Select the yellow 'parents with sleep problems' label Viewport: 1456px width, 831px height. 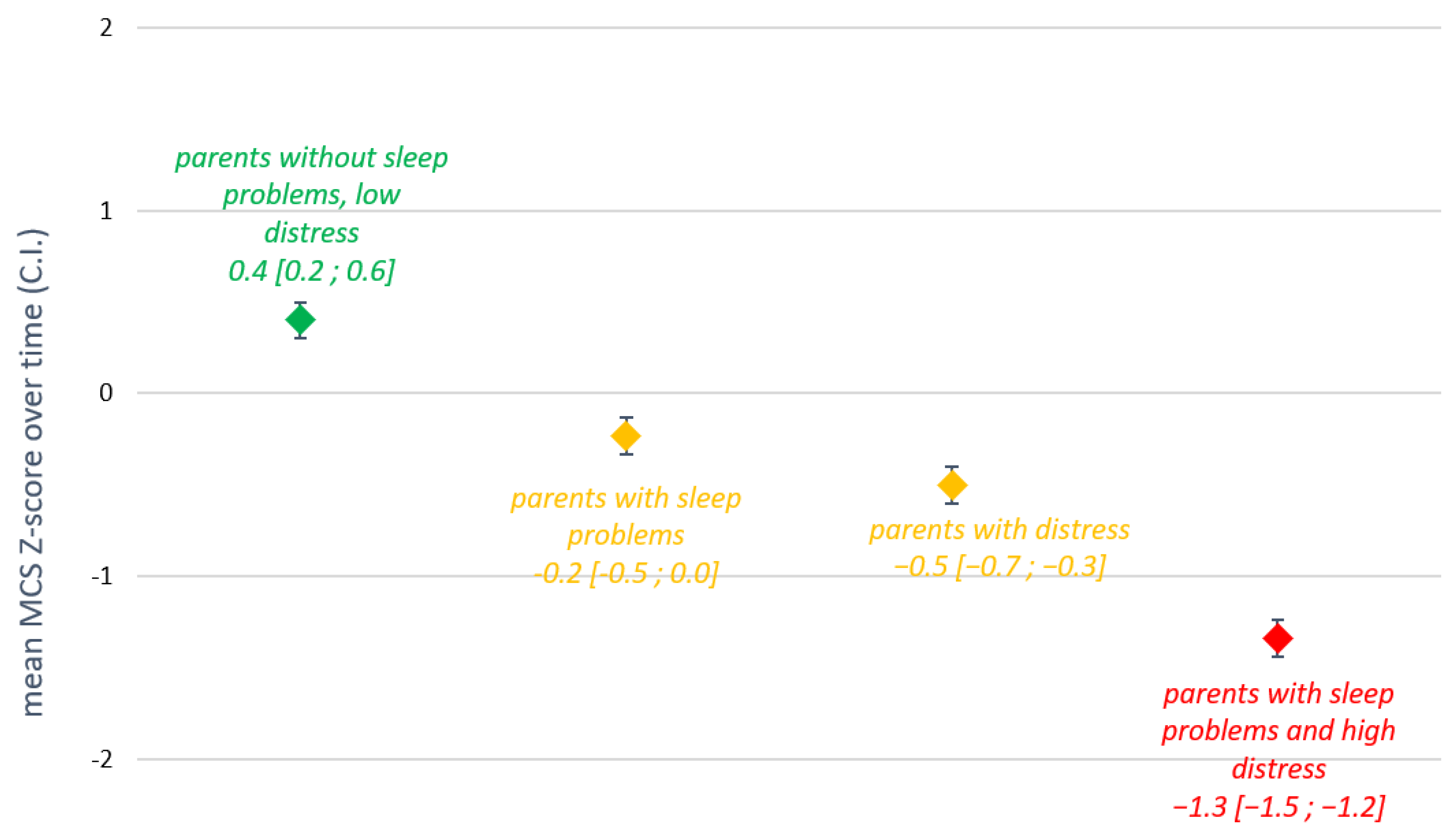(626, 517)
